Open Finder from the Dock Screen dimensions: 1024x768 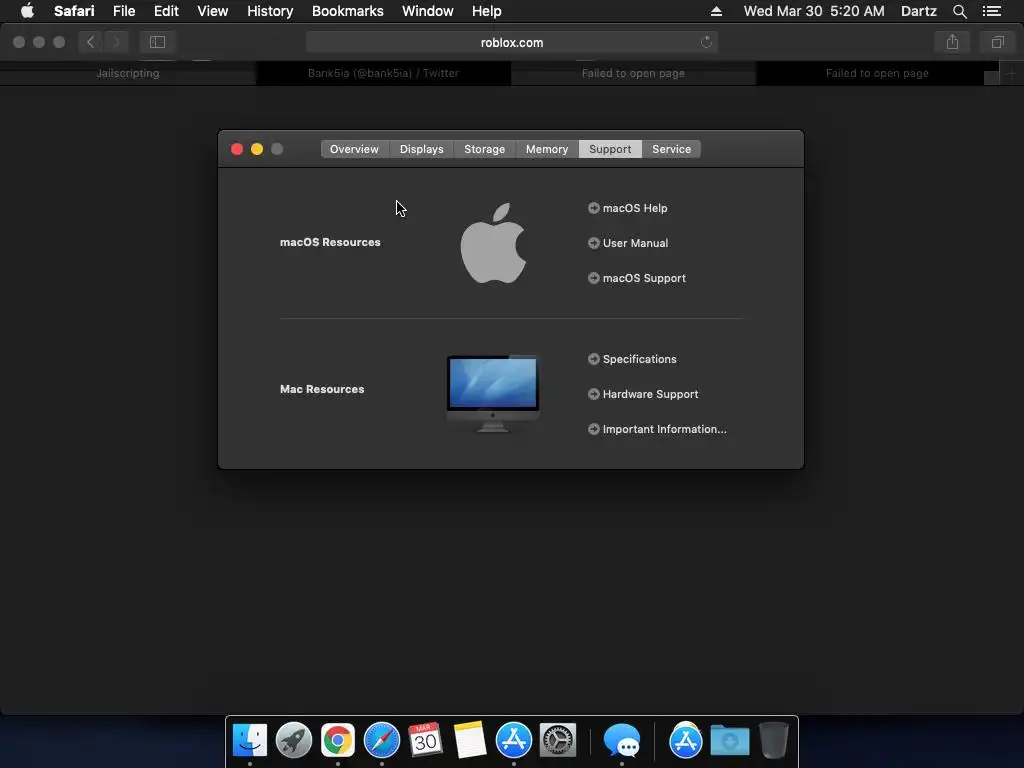coord(250,740)
